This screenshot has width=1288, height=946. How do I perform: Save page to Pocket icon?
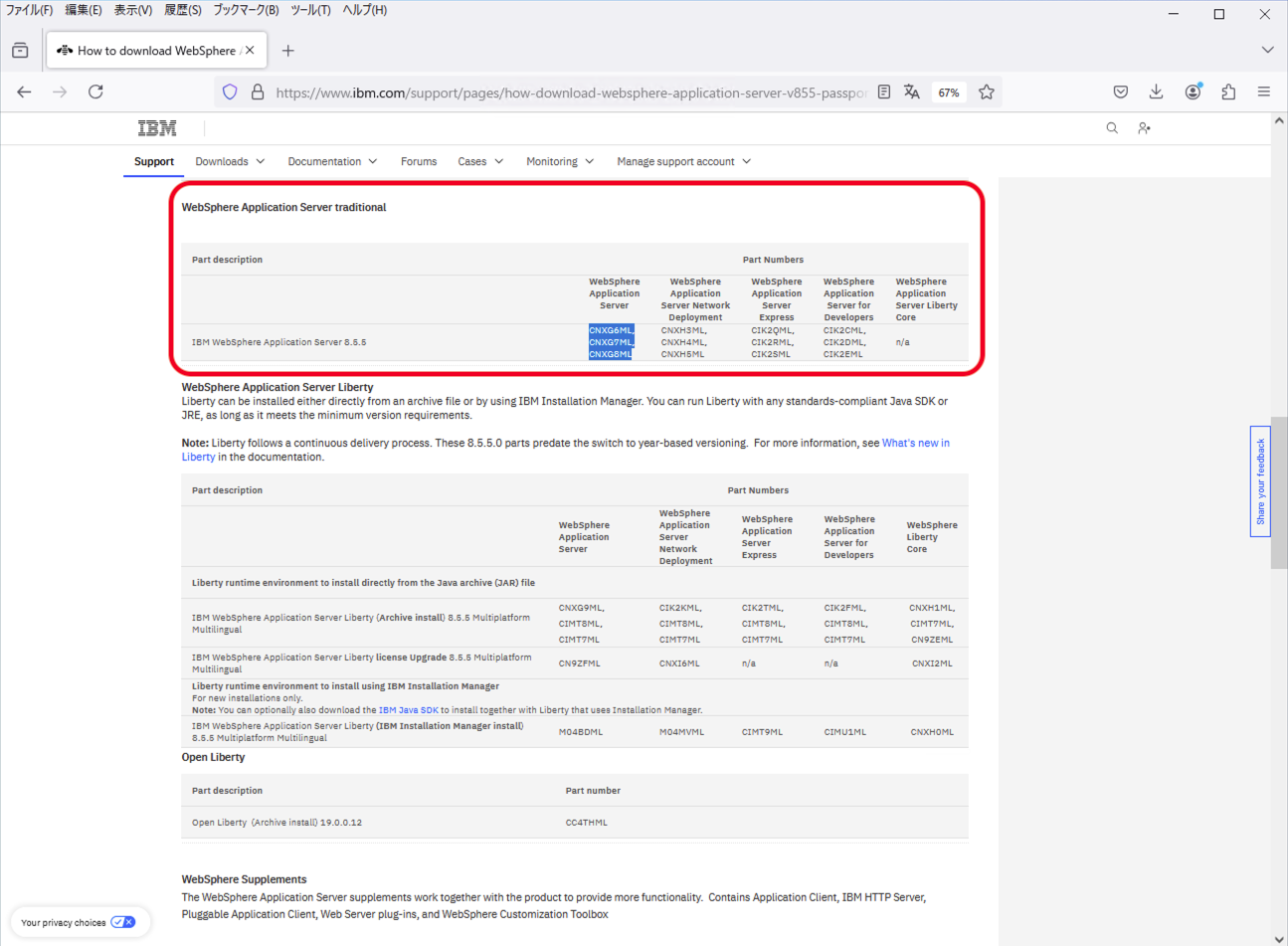click(x=1121, y=92)
